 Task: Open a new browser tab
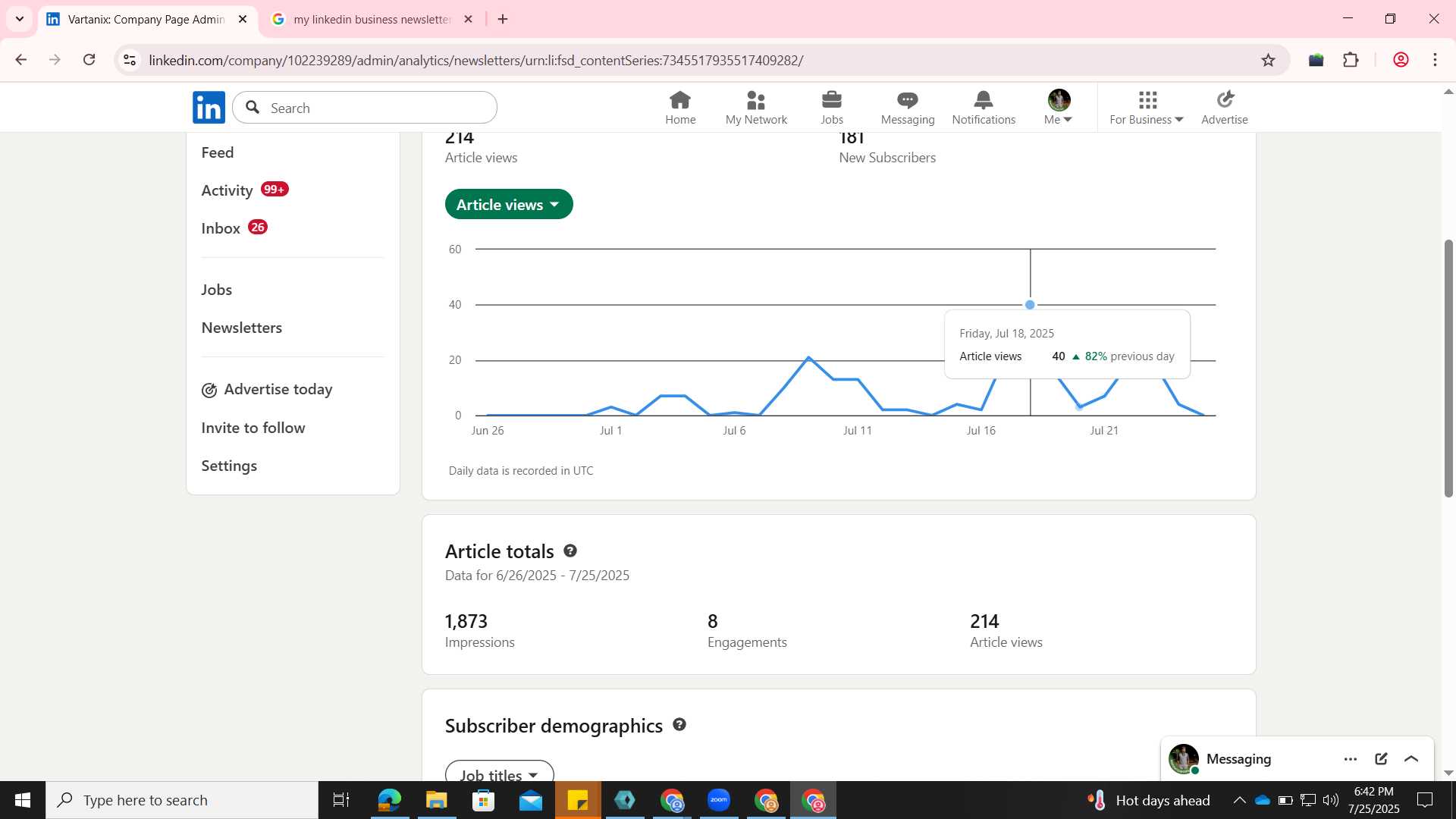(503, 19)
